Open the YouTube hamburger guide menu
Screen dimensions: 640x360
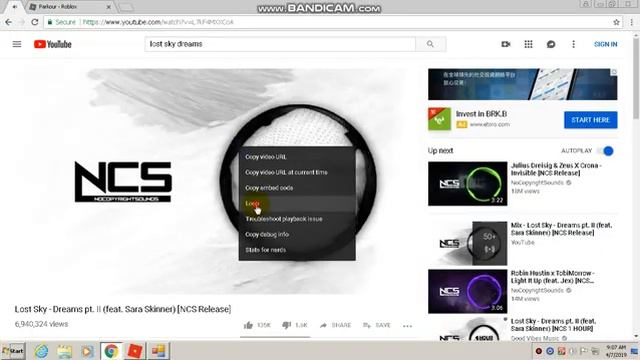point(17,44)
